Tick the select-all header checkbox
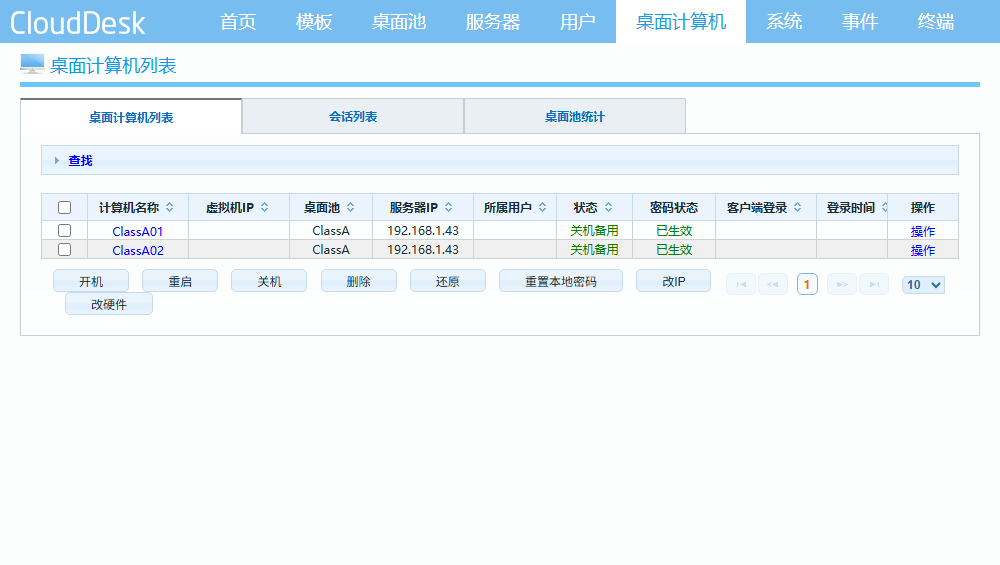Viewport: 1000px width, 565px height. pyautogui.click(x=64, y=207)
